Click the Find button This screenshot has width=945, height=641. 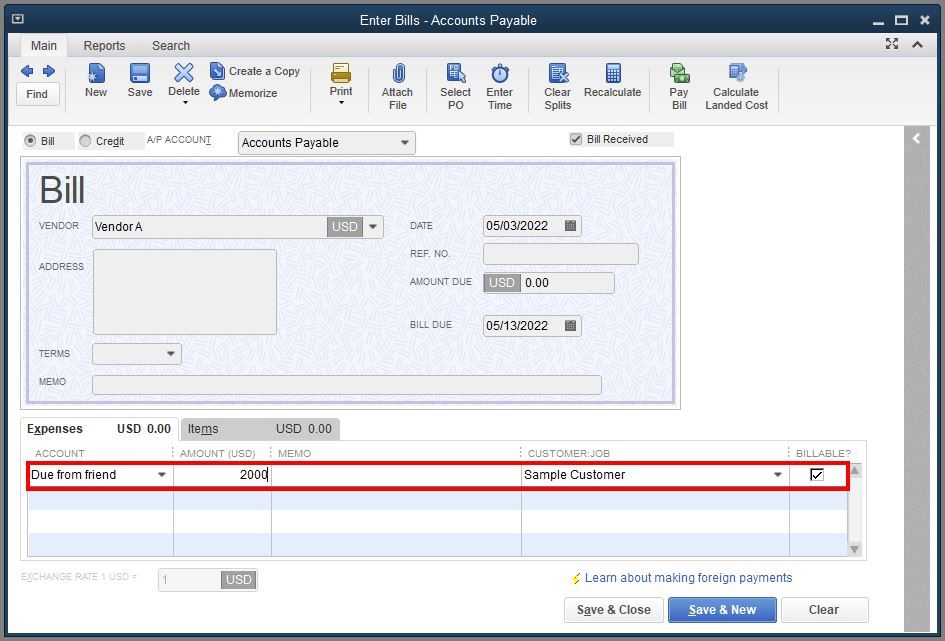37,94
